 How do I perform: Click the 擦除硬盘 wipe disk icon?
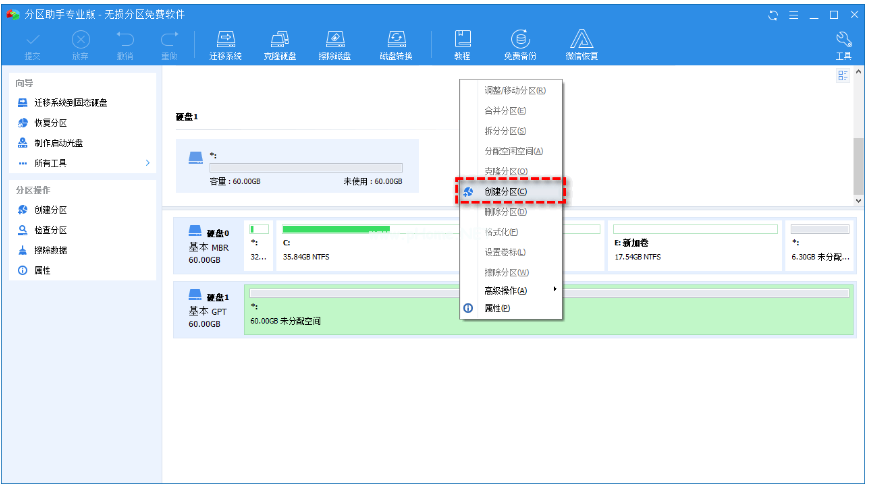[x=337, y=44]
